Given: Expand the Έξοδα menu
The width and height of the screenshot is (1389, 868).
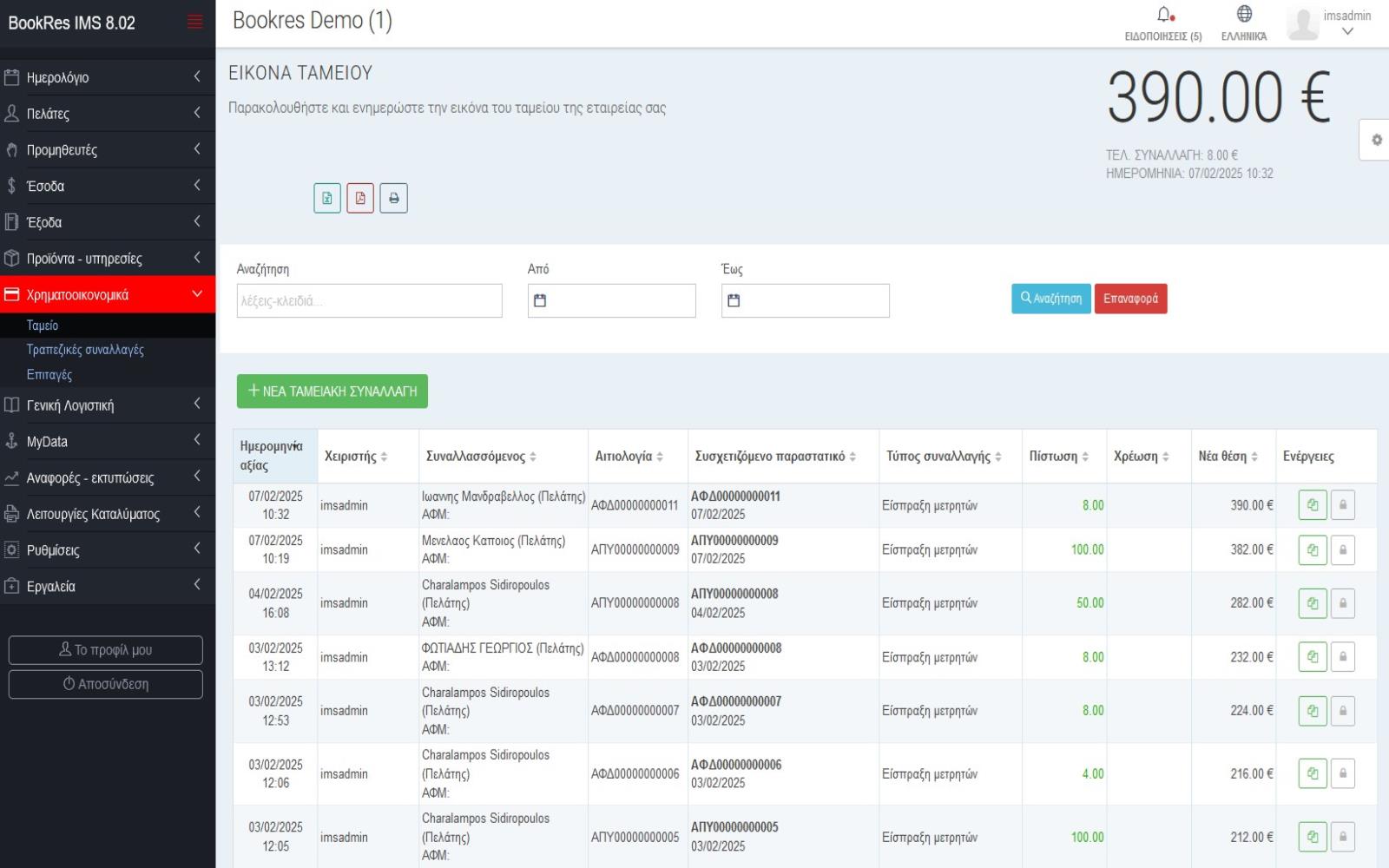Looking at the screenshot, I should tap(108, 222).
